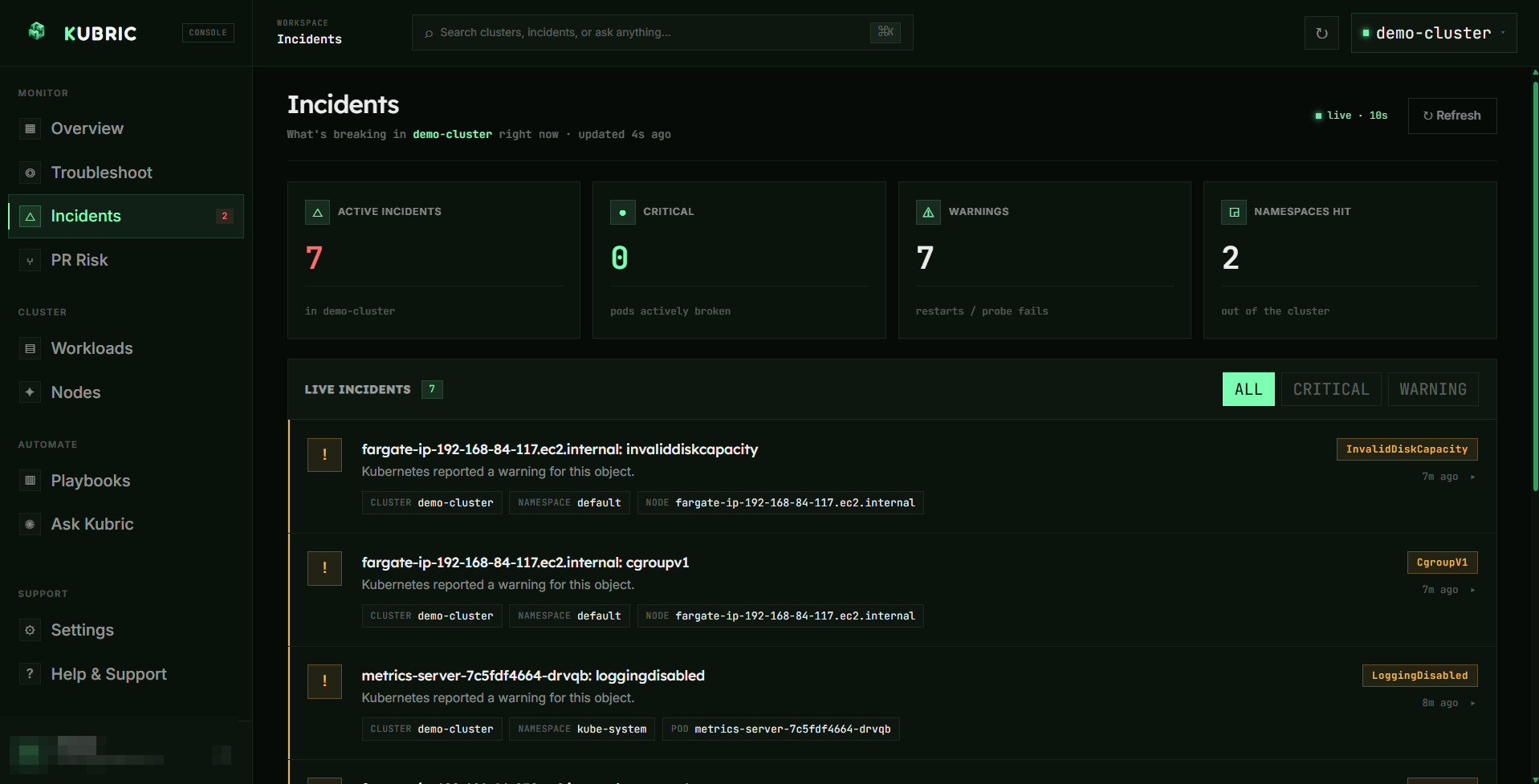Screen dimensions: 1539x784
Task: Click the ⌘K shortcut badge
Action: (x=886, y=32)
